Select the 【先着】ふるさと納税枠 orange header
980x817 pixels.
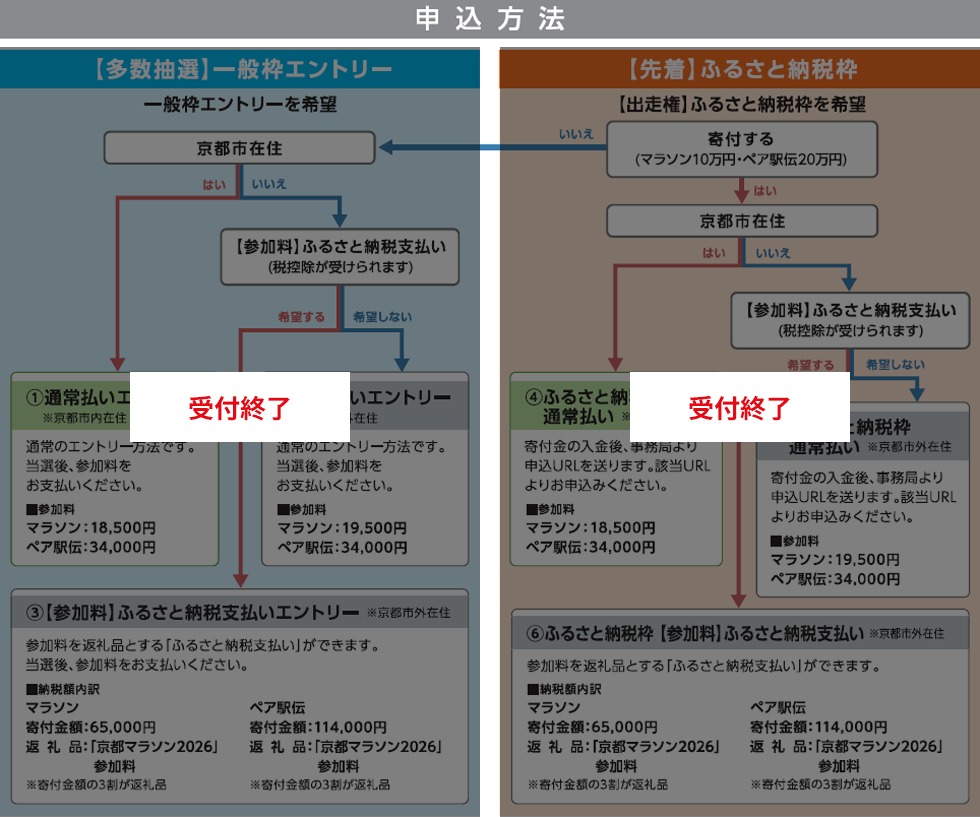click(x=740, y=69)
